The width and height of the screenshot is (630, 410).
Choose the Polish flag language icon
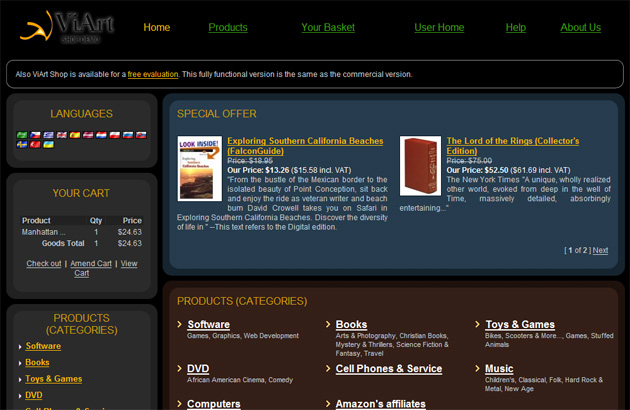[x=115, y=135]
